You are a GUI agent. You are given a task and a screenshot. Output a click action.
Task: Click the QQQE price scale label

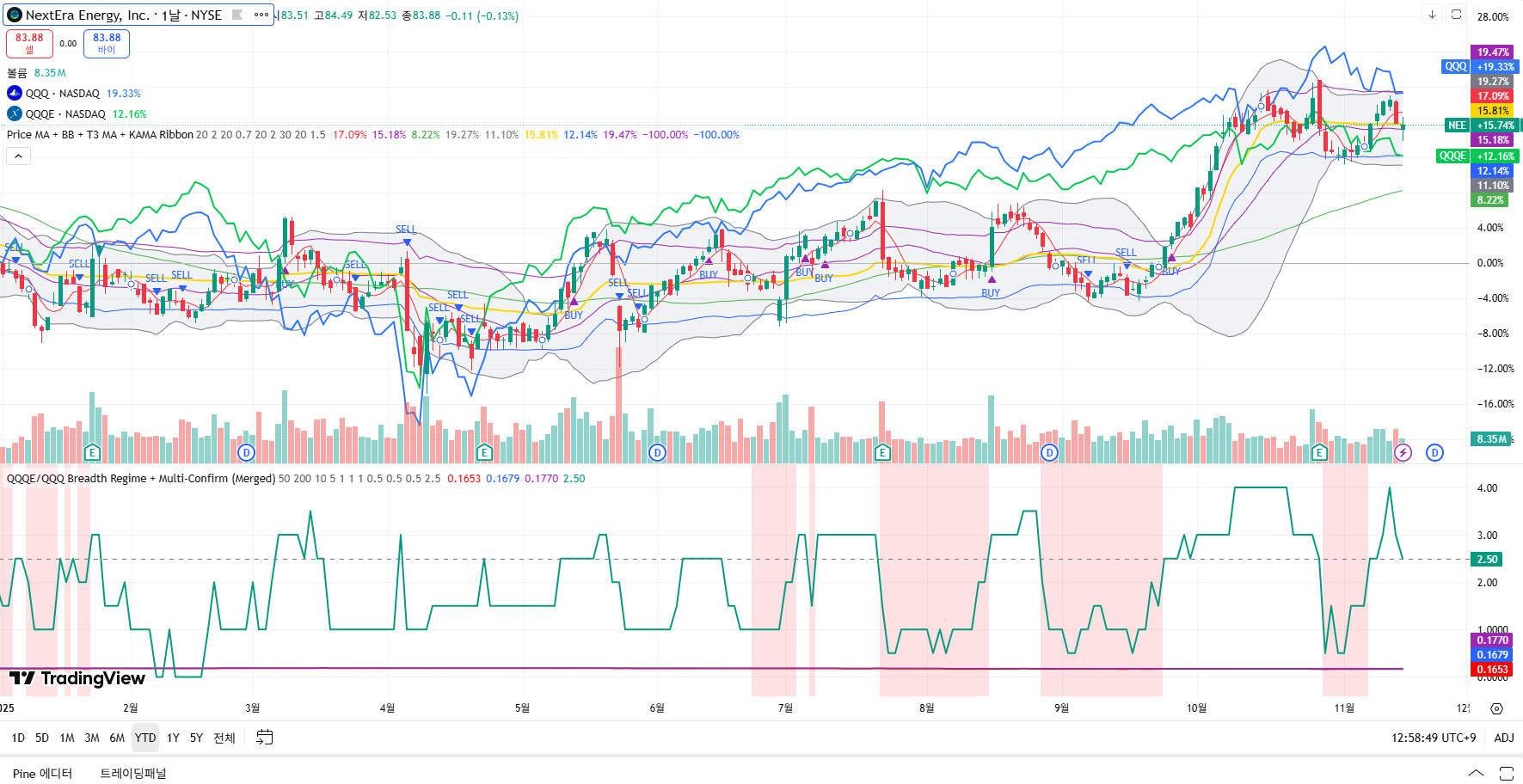pyautogui.click(x=1452, y=156)
